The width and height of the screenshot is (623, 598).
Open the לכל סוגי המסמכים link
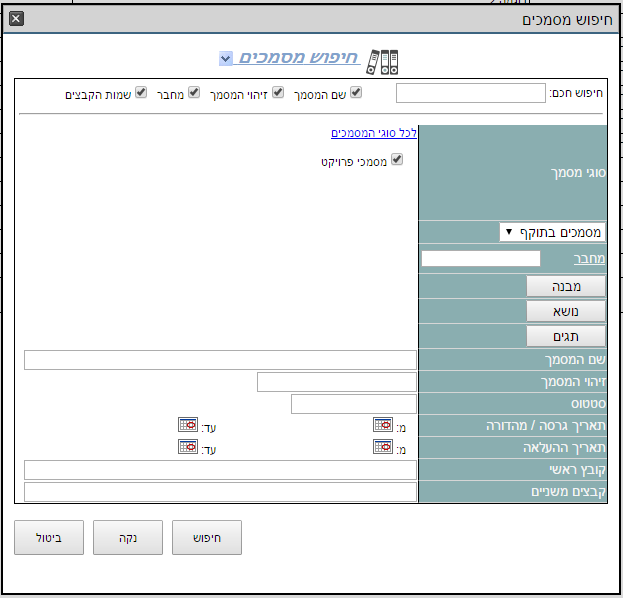(x=374, y=133)
